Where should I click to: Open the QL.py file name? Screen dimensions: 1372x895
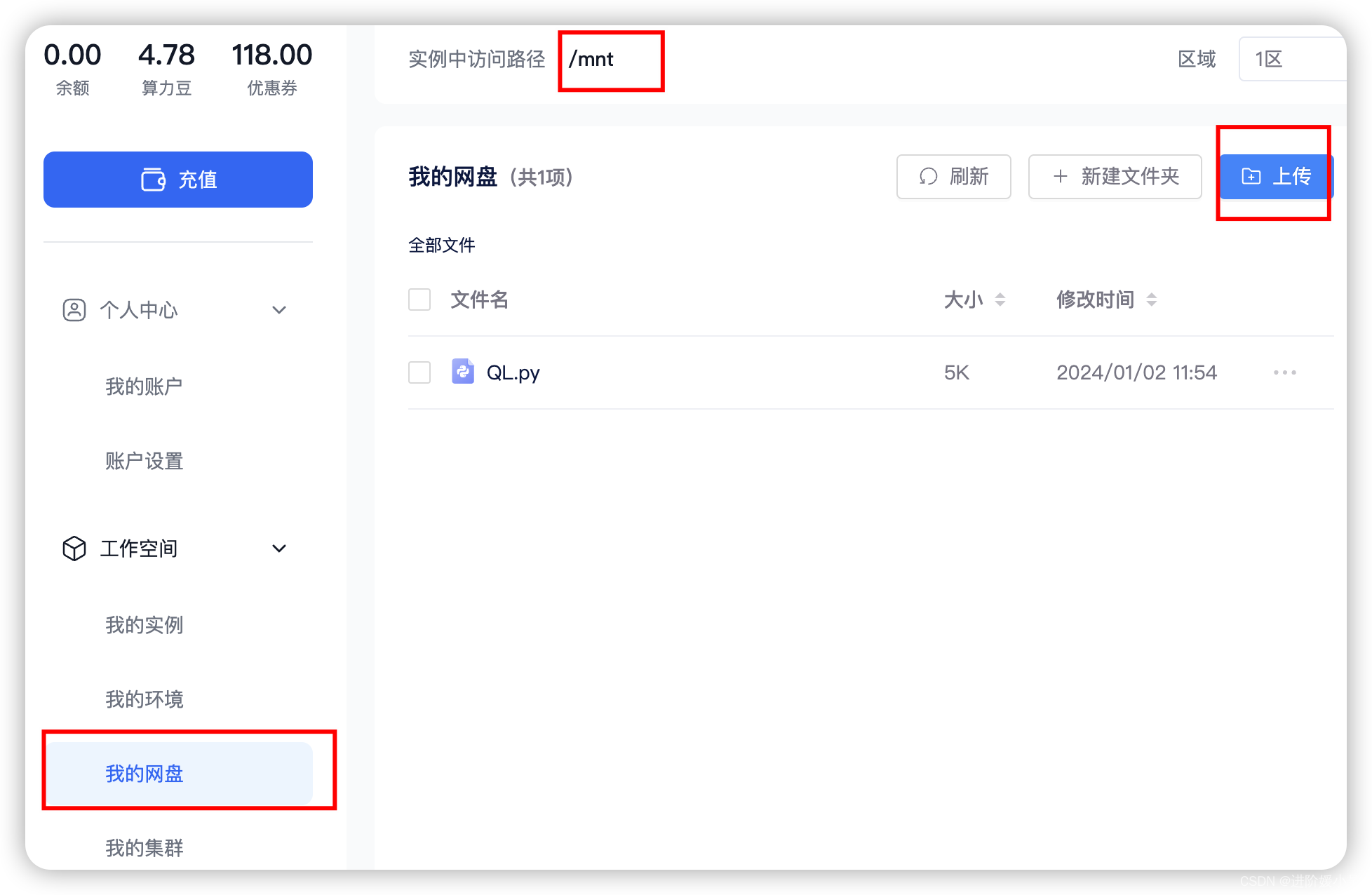click(513, 372)
